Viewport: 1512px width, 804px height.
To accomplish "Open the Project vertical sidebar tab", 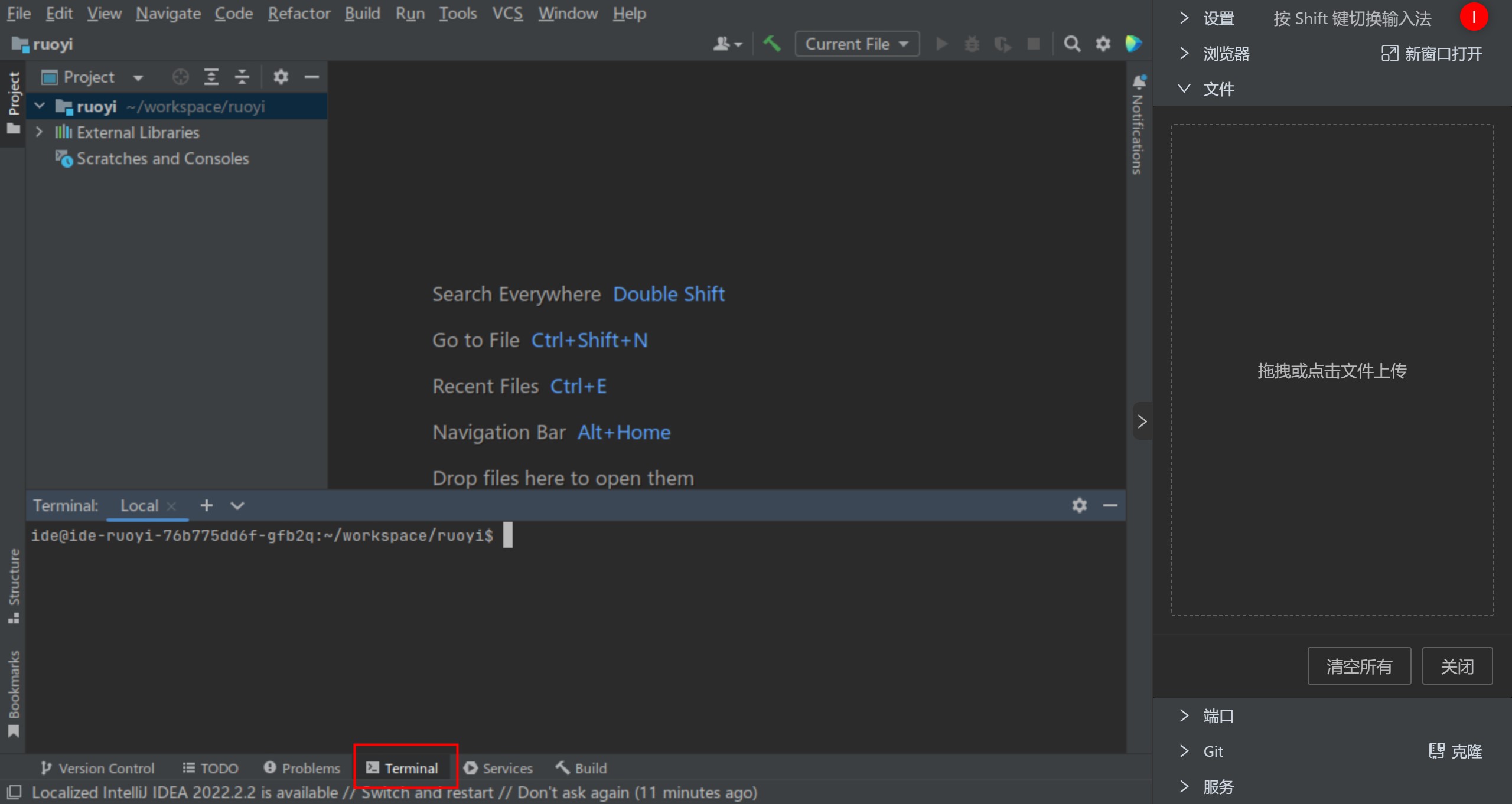I will [14, 103].
